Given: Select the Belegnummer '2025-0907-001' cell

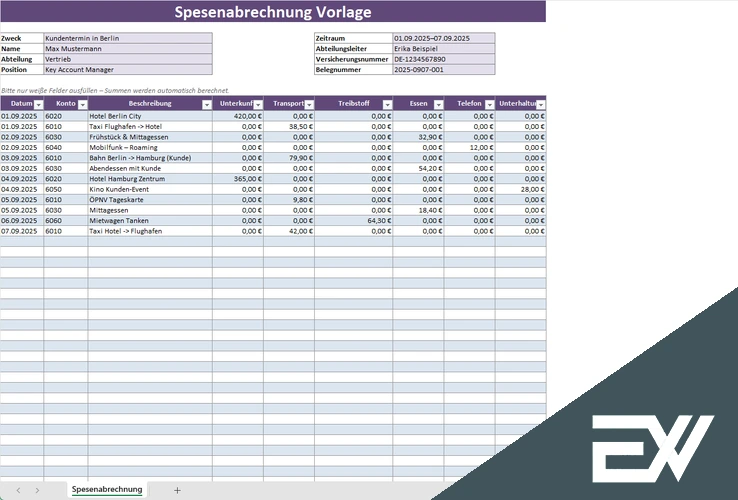Looking at the screenshot, I should point(444,69).
